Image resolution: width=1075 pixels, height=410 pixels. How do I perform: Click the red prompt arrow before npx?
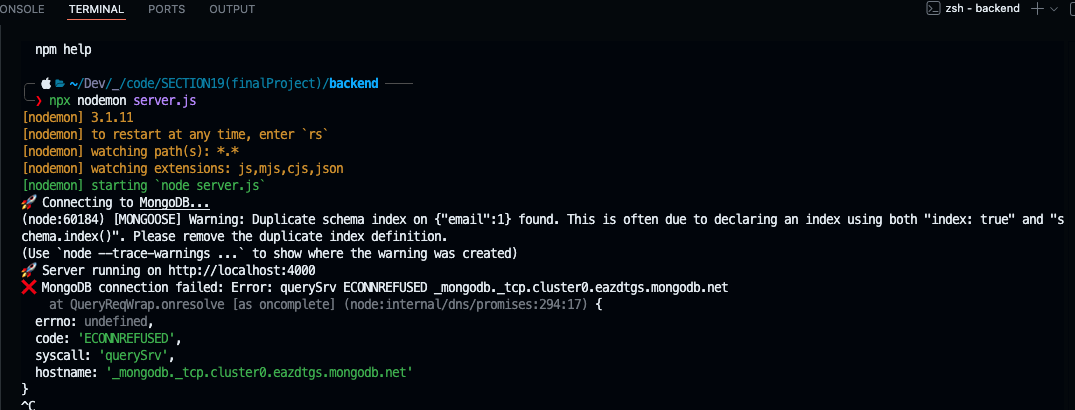click(x=39, y=100)
